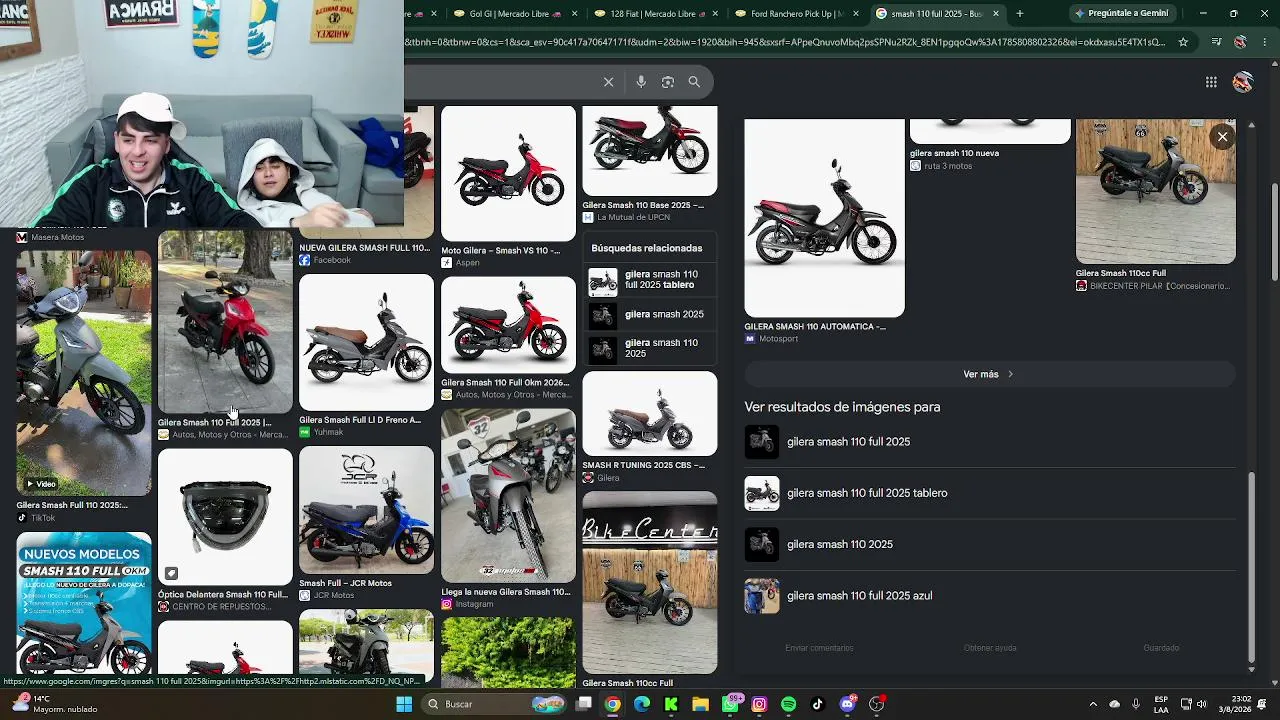The width and height of the screenshot is (1280, 720).
Task: Bookmark this page with the star icon
Action: (x=1183, y=42)
